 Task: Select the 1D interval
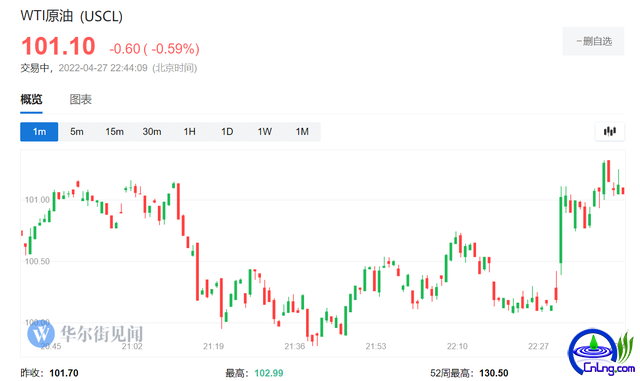227,131
